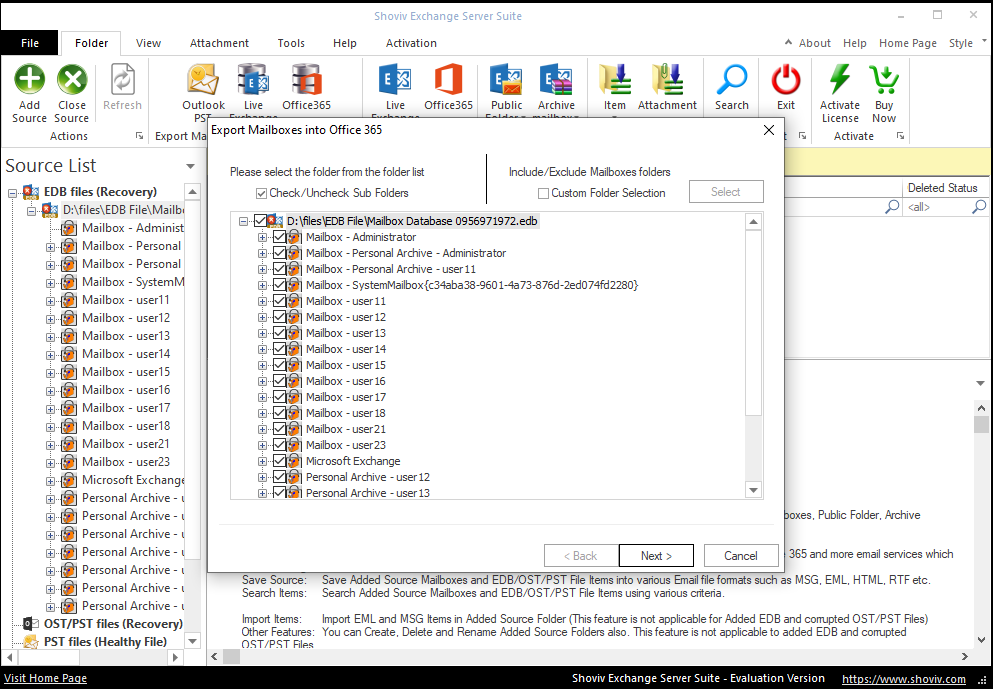Open the File menu
Image resolution: width=993 pixels, height=689 pixels.
(30, 43)
